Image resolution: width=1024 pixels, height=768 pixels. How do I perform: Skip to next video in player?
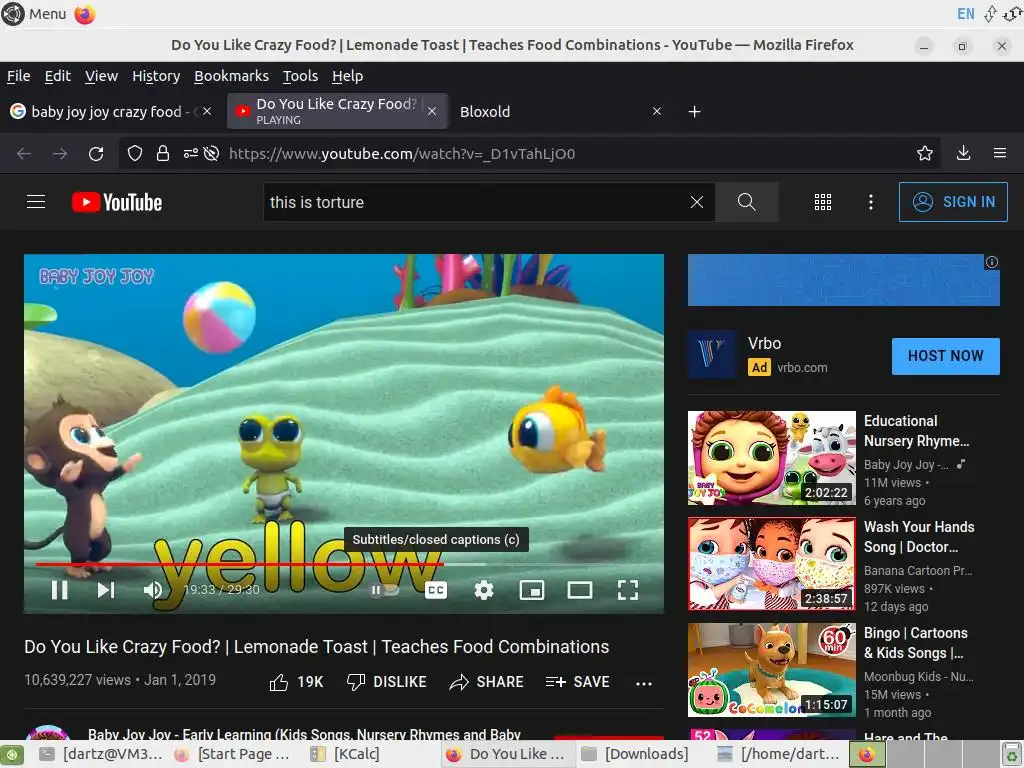coord(106,590)
